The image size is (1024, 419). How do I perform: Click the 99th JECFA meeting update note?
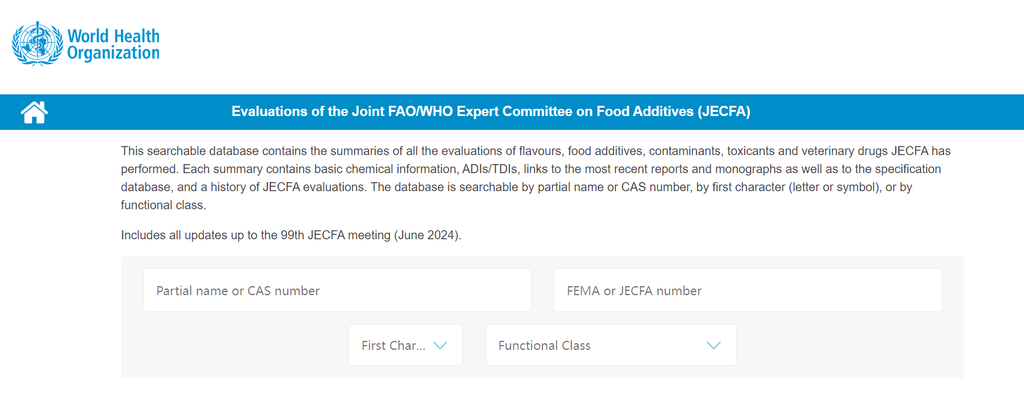click(291, 236)
